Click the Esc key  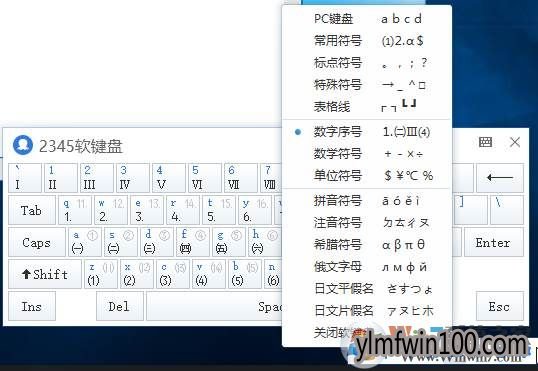tap(500, 306)
